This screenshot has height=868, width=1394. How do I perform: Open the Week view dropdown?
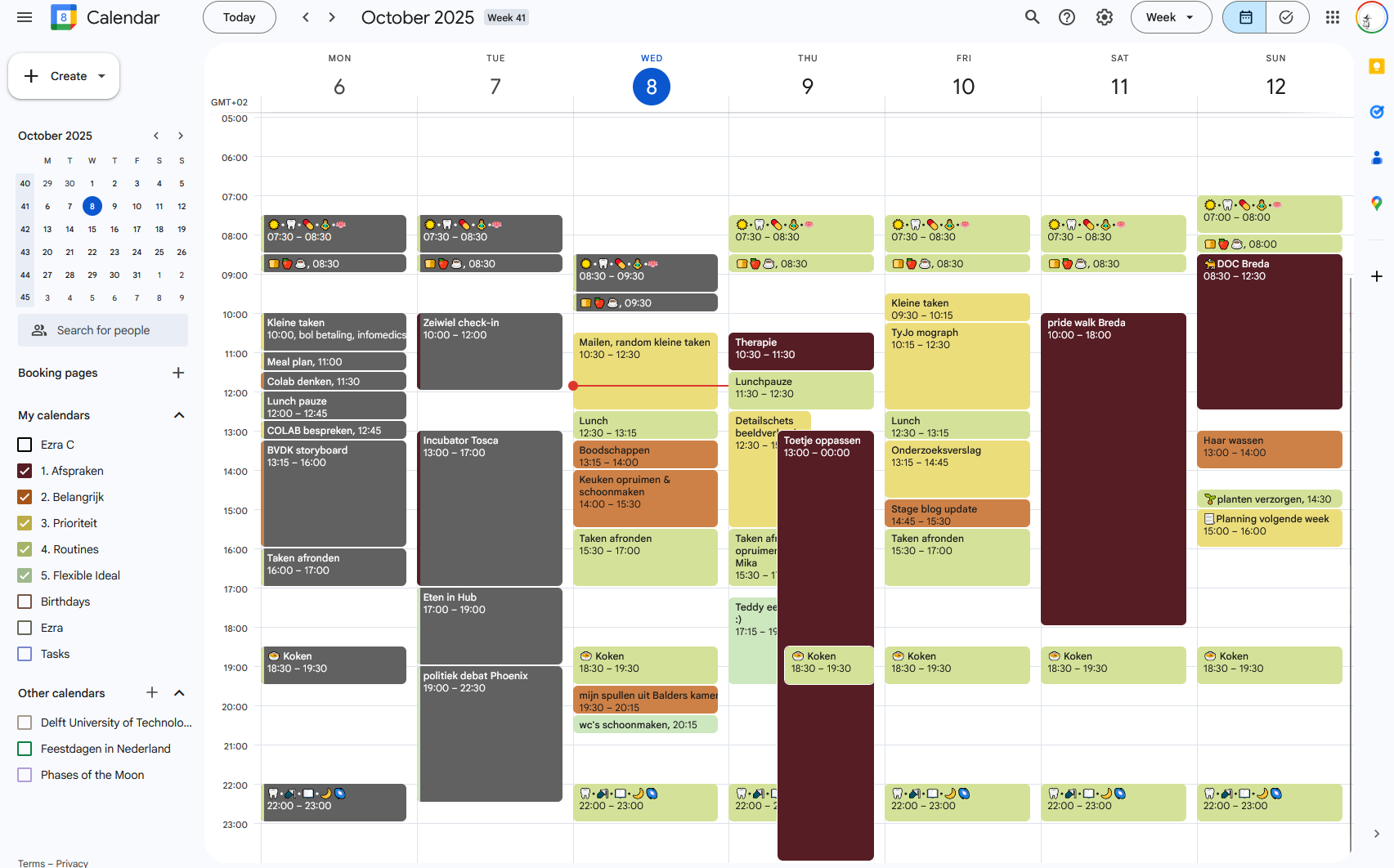pos(1170,17)
